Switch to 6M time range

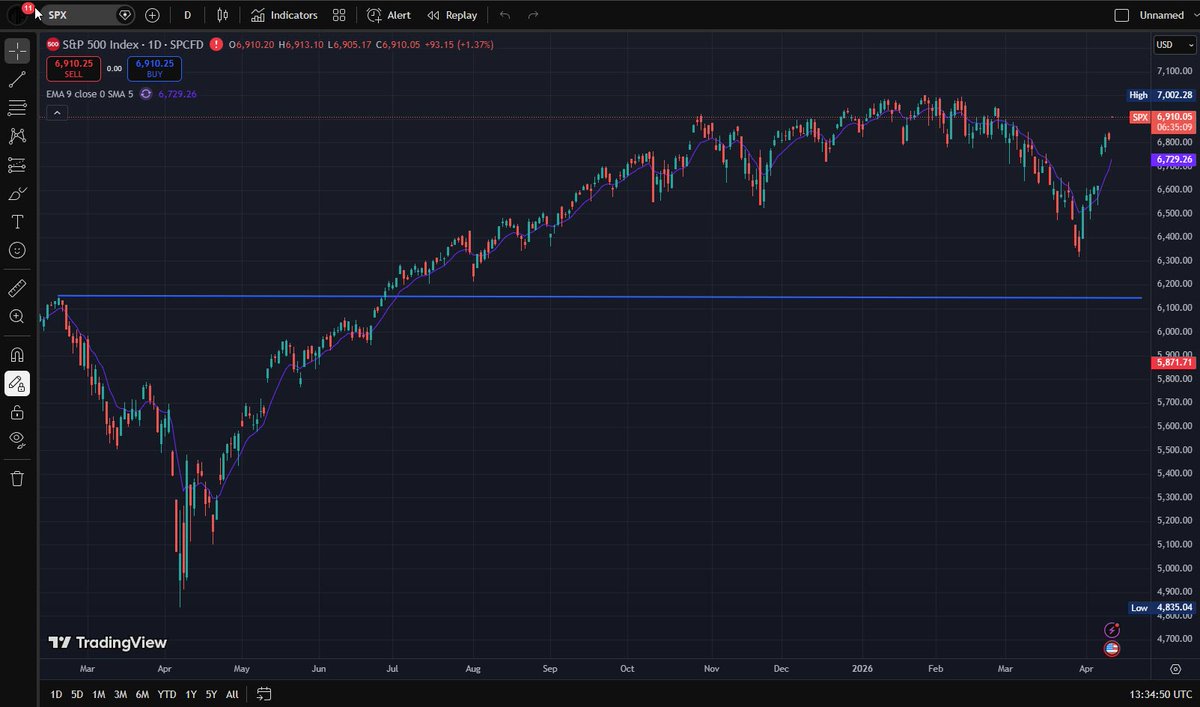(143, 693)
